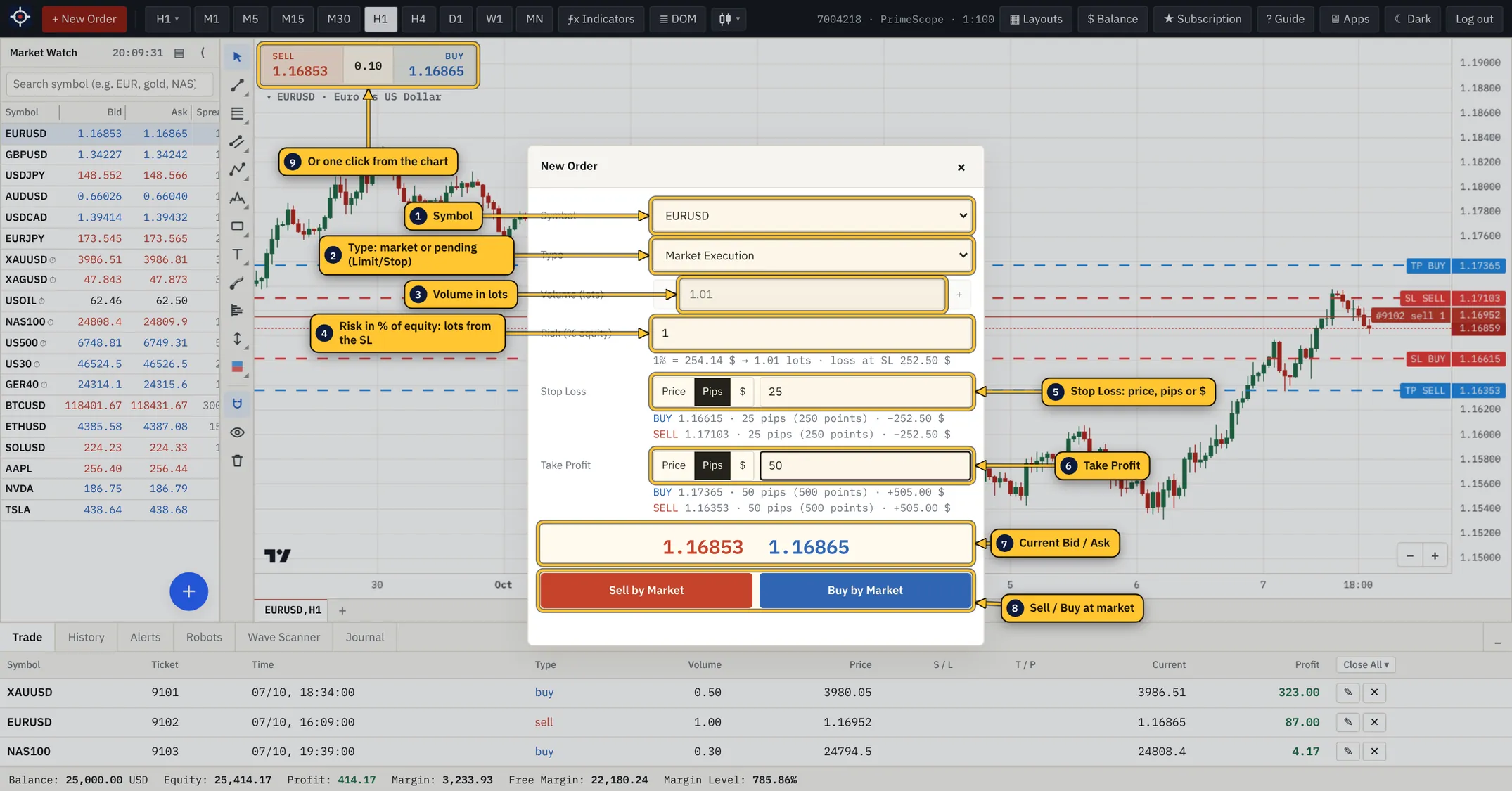This screenshot has height=791, width=1512.
Task: Open the Indicators panel
Action: [601, 19]
